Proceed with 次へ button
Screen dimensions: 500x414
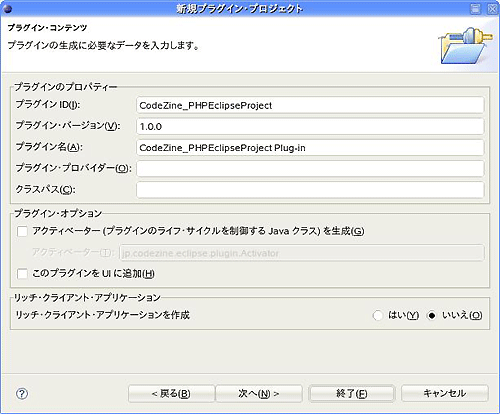coord(259,394)
